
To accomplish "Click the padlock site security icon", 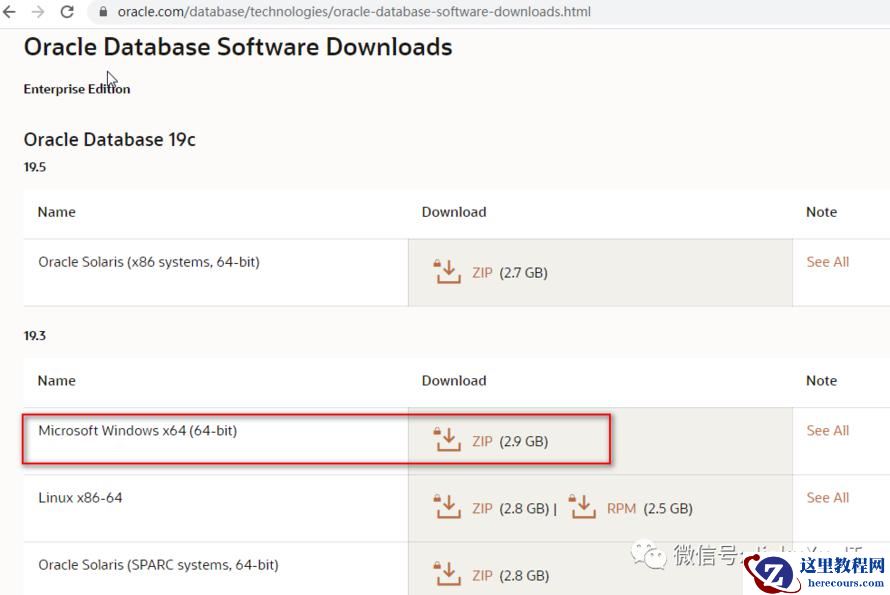I will (x=103, y=12).
